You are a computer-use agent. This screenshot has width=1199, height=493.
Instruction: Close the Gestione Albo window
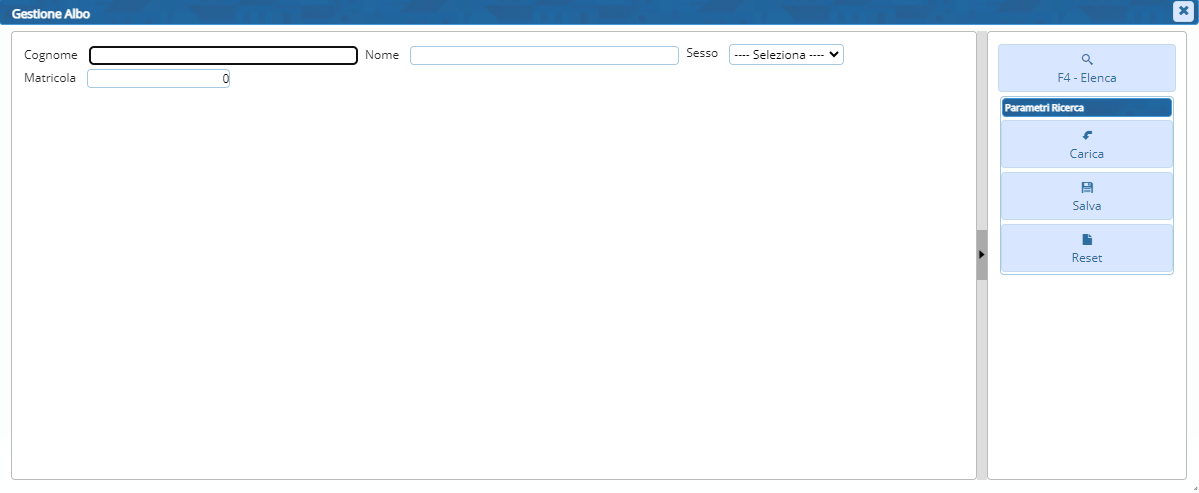[x=1182, y=10]
